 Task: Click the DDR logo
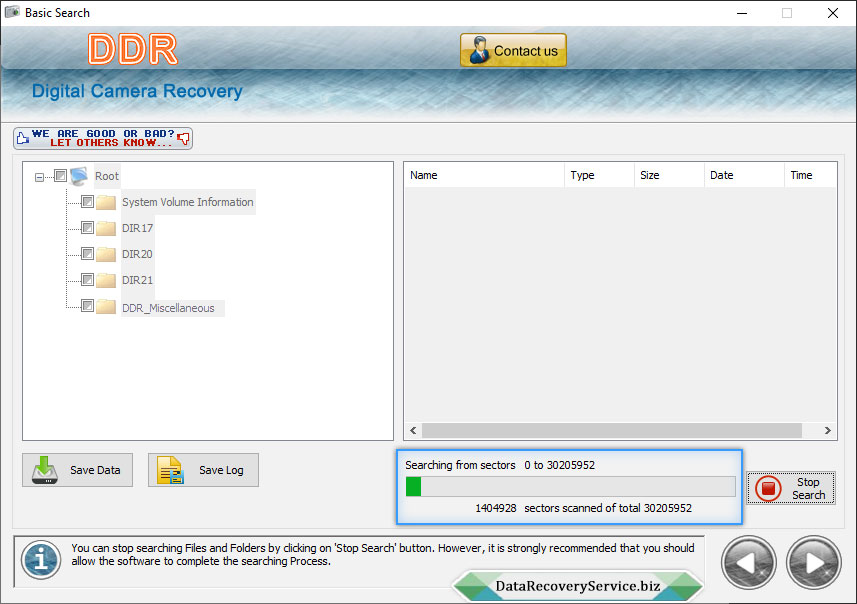133,49
